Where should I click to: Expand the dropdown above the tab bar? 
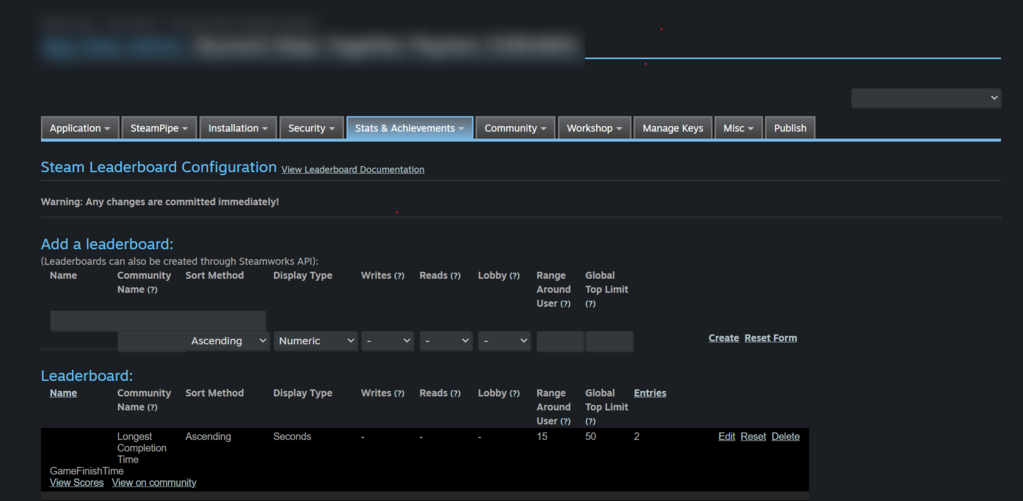click(x=926, y=98)
